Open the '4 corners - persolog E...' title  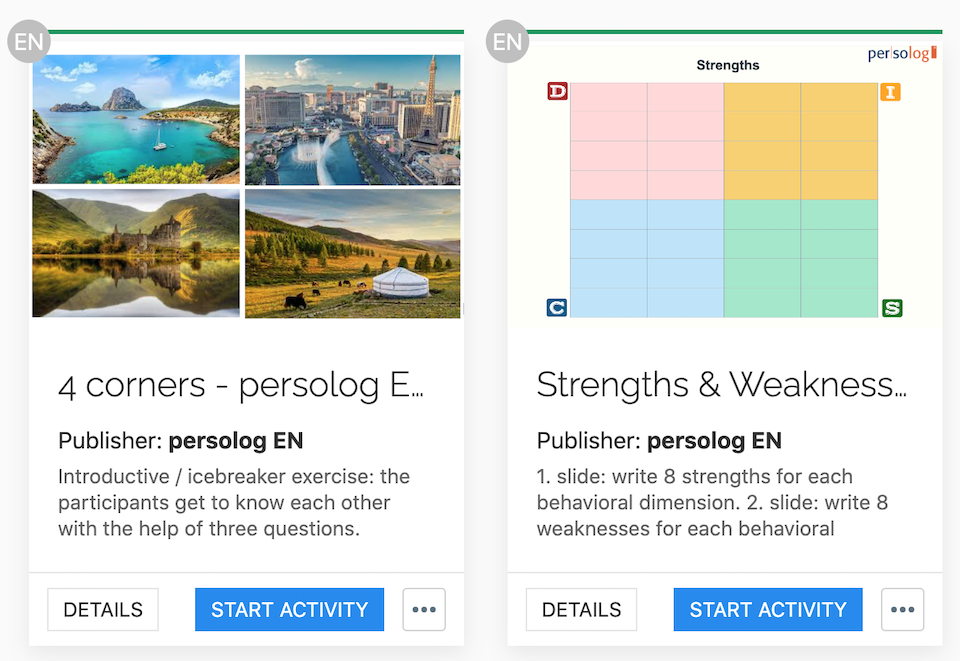point(241,386)
